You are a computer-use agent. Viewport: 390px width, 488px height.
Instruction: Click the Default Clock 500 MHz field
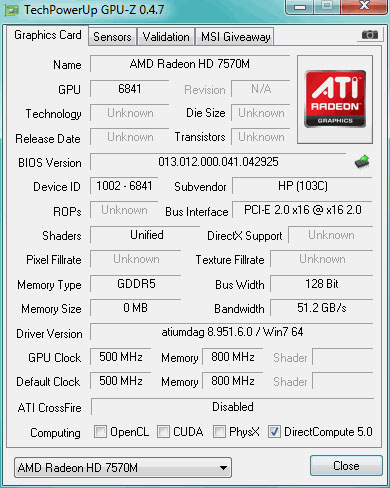click(x=121, y=381)
